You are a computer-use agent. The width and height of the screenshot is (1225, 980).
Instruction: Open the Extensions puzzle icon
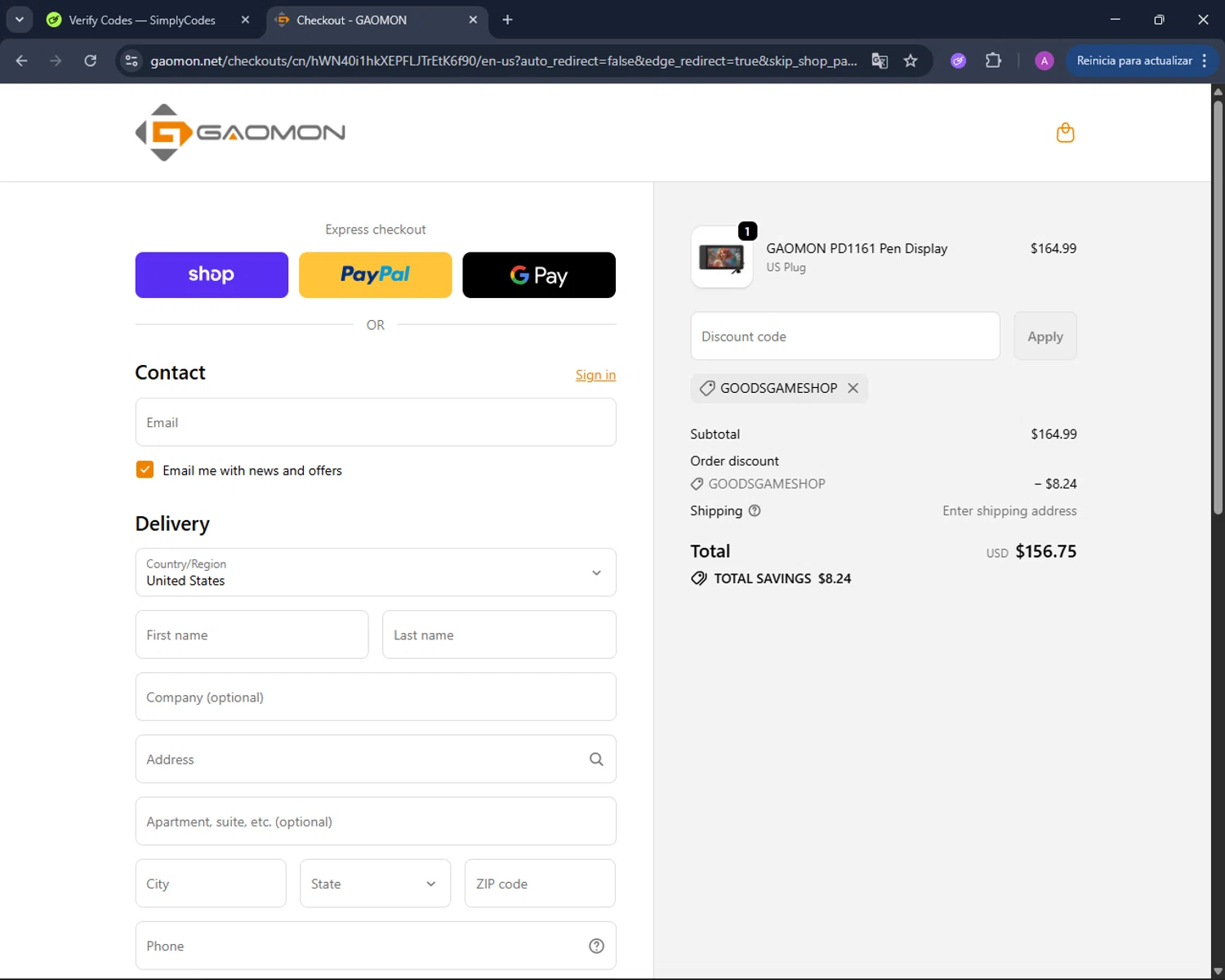tap(993, 60)
